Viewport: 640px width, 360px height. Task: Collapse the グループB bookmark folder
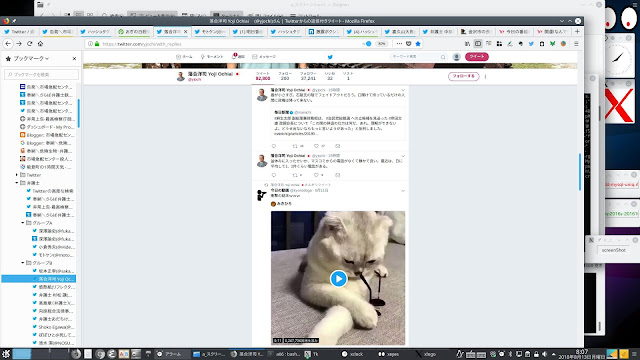pyautogui.click(x=22, y=263)
